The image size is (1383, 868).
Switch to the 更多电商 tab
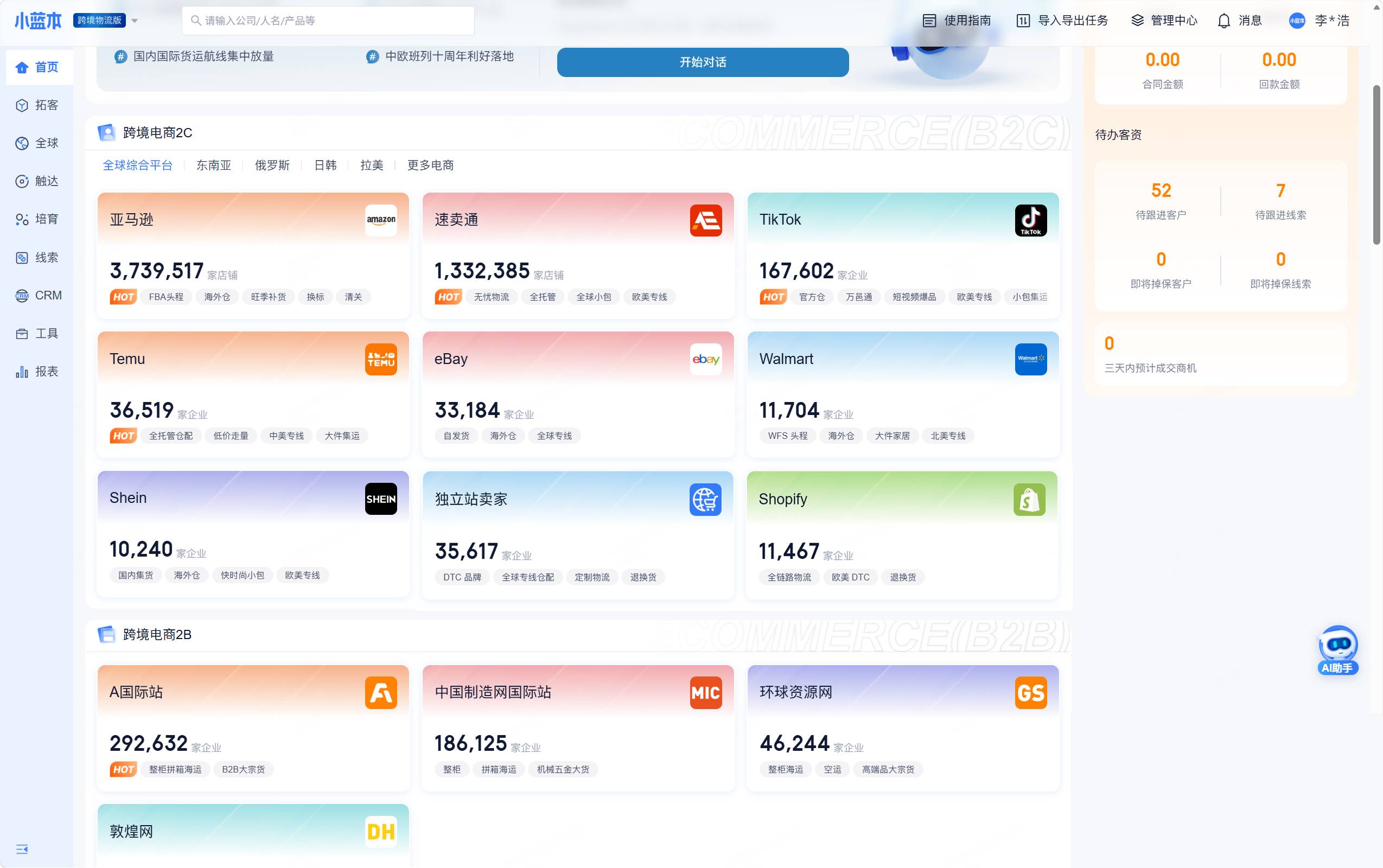pyautogui.click(x=430, y=165)
